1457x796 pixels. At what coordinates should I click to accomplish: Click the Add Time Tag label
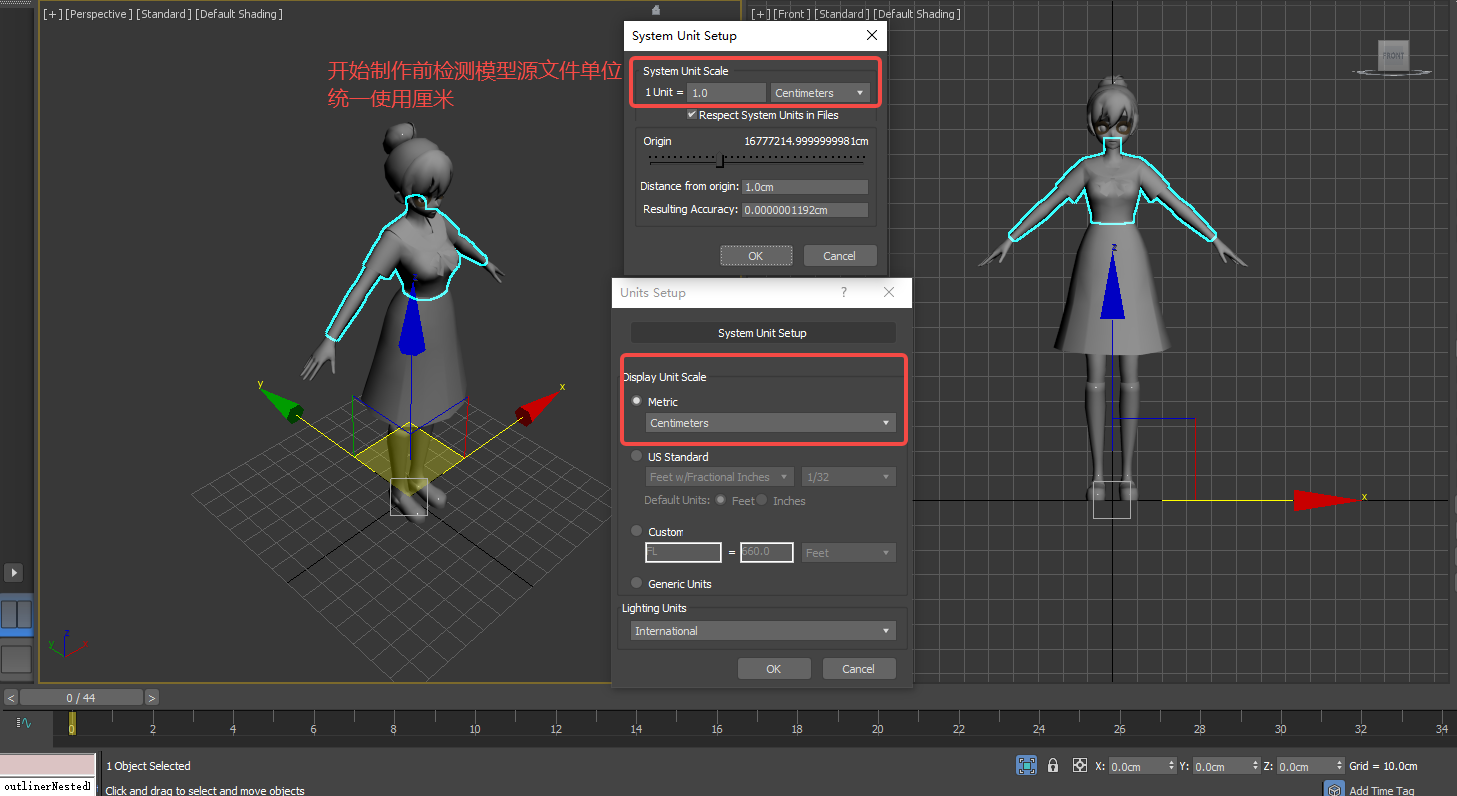[x=1382, y=791]
